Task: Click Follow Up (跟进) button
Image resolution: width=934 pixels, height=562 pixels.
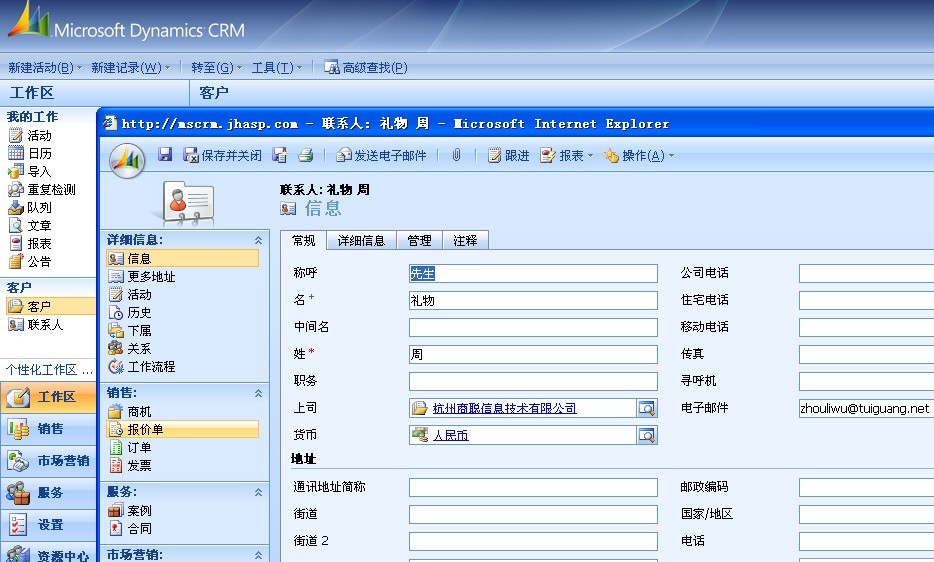Action: click(508, 156)
